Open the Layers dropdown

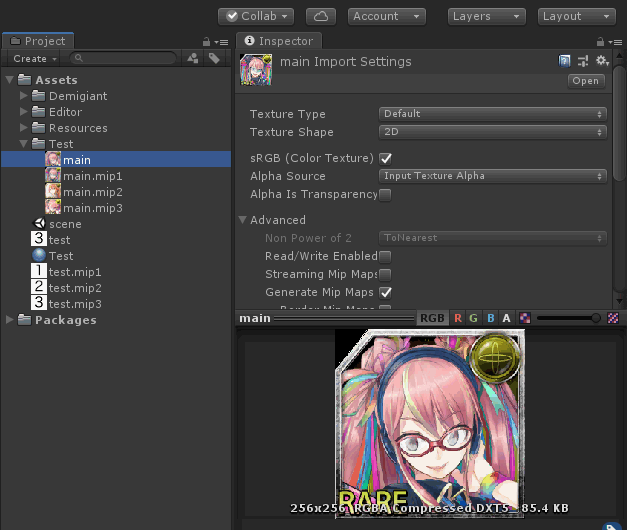coord(487,16)
